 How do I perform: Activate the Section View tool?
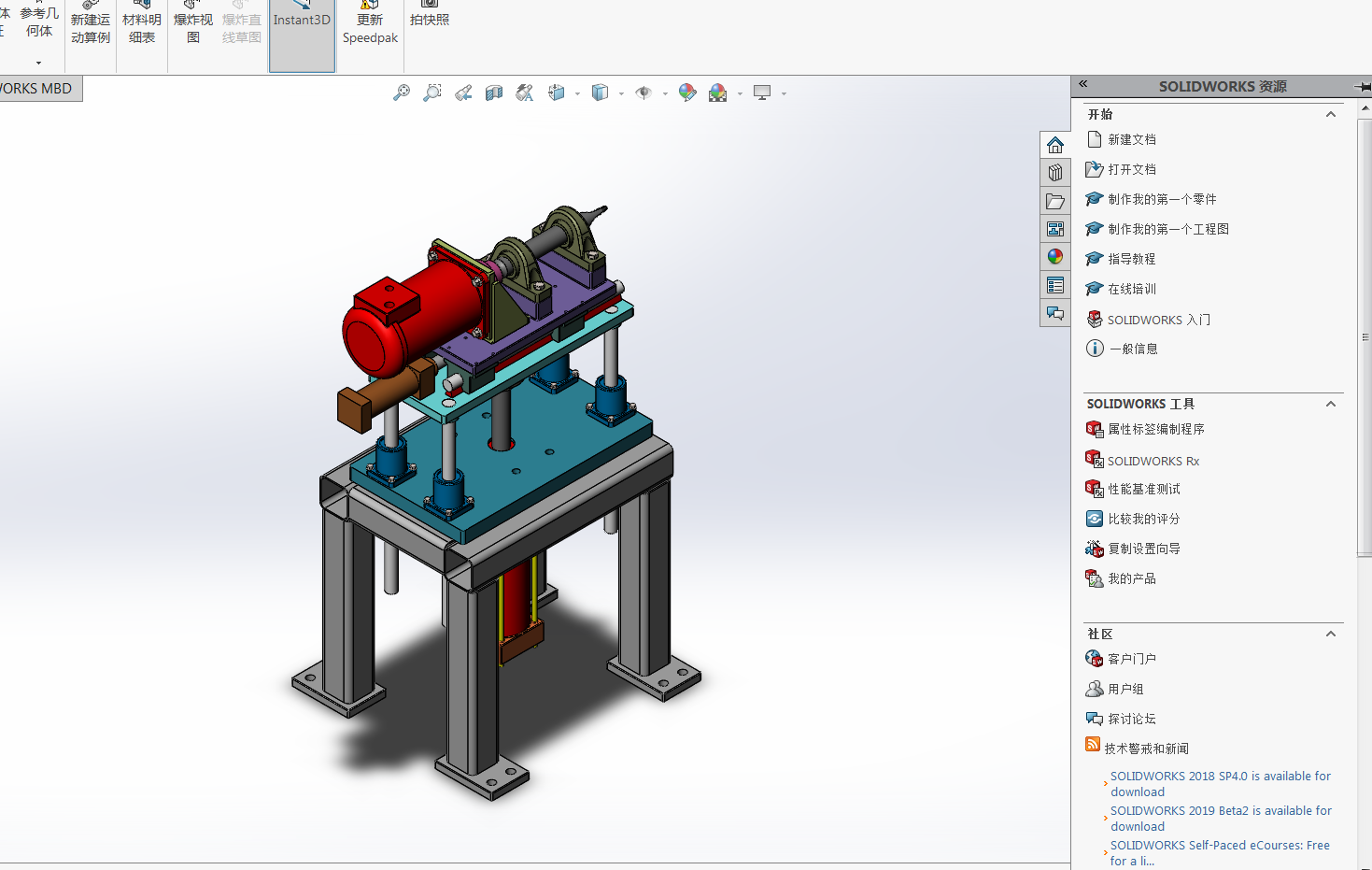click(494, 93)
